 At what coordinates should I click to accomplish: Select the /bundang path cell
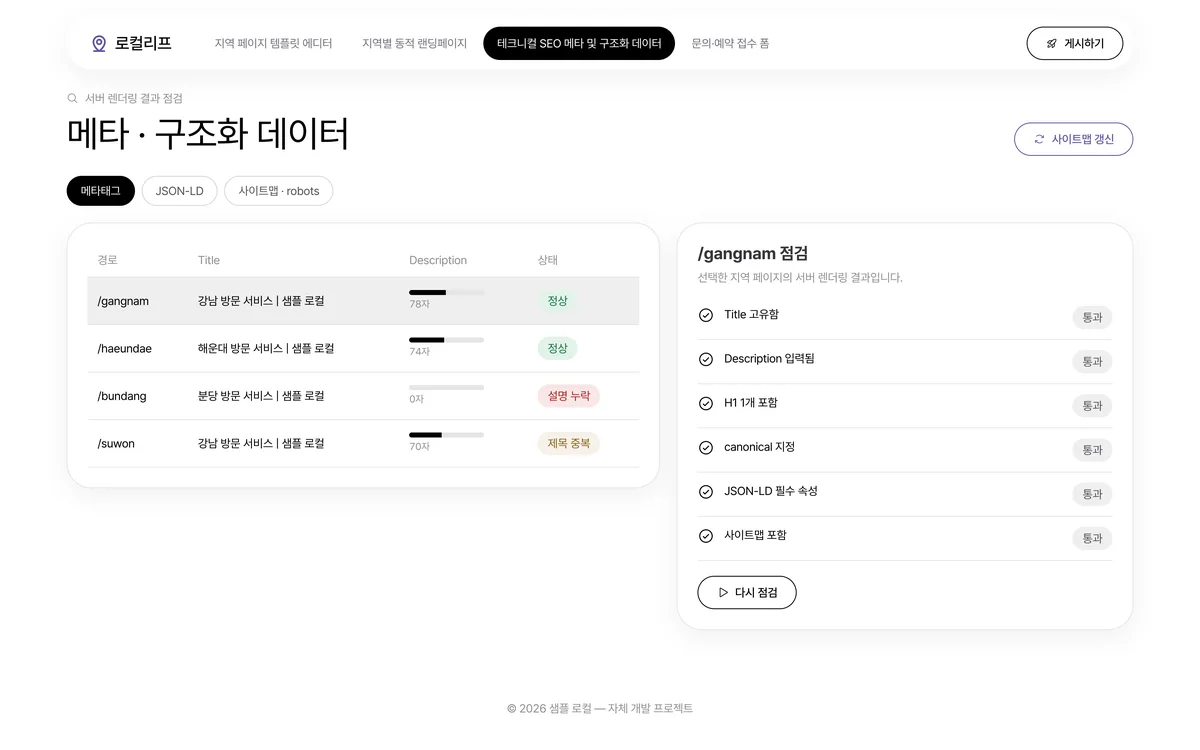122,396
